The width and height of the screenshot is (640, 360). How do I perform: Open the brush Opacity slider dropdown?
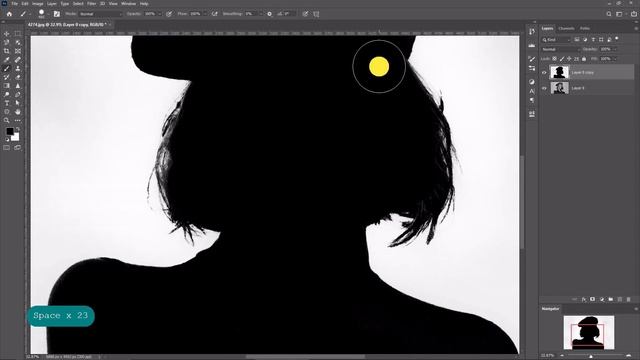tap(159, 14)
